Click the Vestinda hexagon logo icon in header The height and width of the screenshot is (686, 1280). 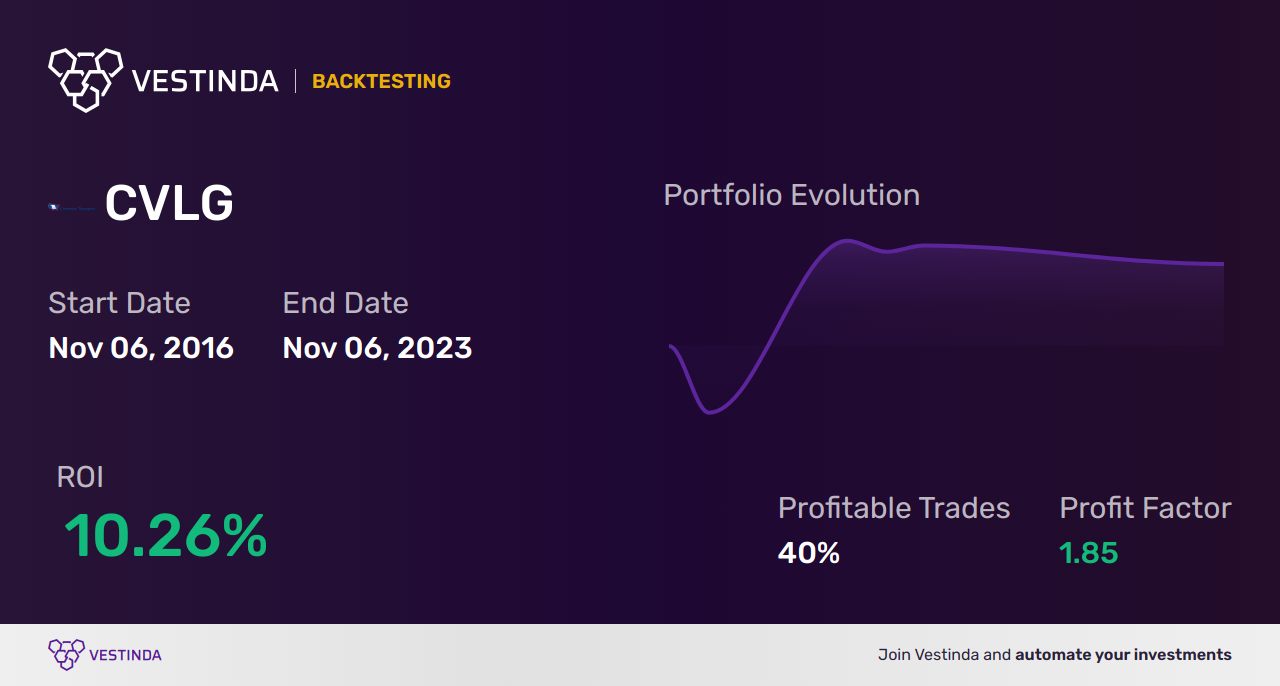click(x=85, y=79)
